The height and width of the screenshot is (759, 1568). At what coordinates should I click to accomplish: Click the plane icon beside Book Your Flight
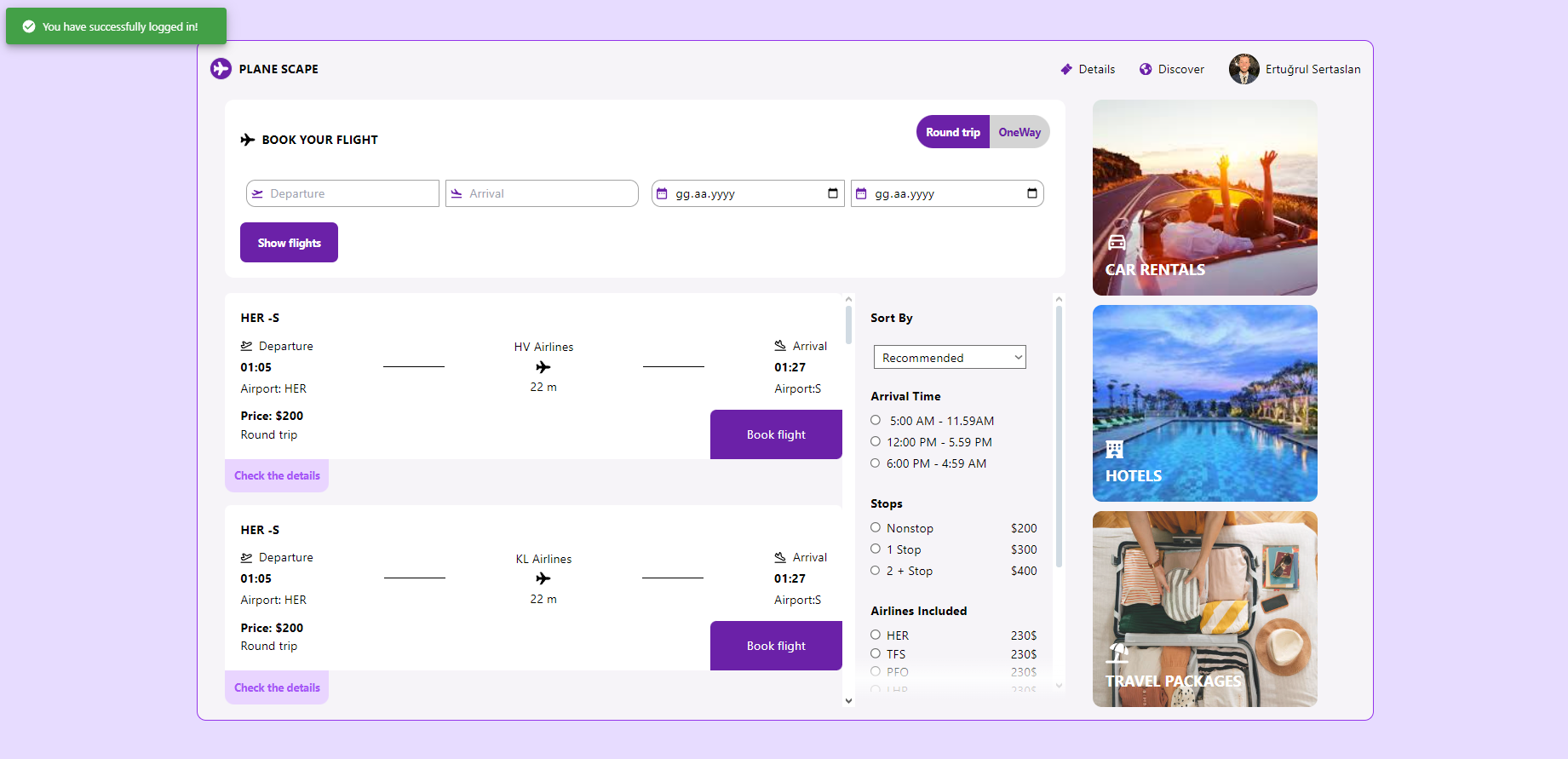coord(248,140)
